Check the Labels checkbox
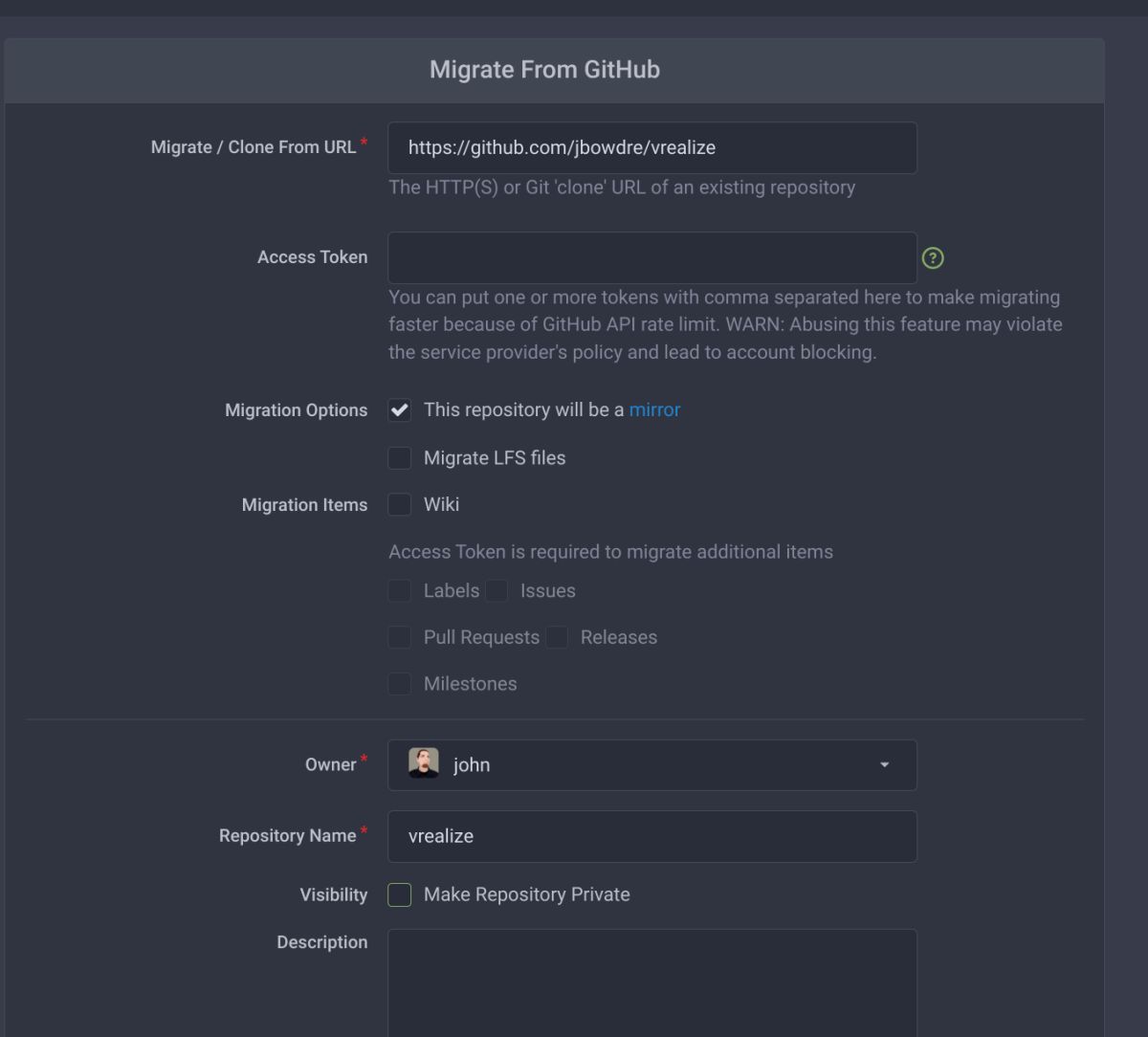 399,590
